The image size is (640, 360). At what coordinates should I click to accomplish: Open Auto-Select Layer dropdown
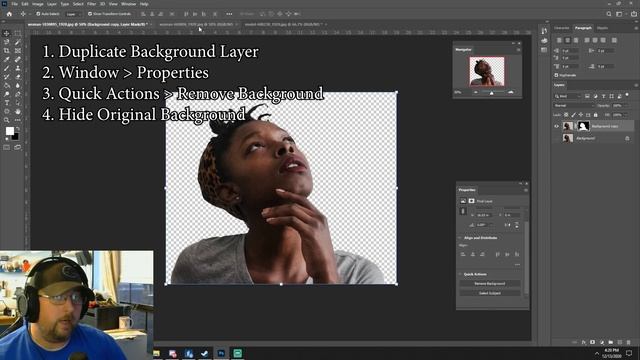coord(73,14)
